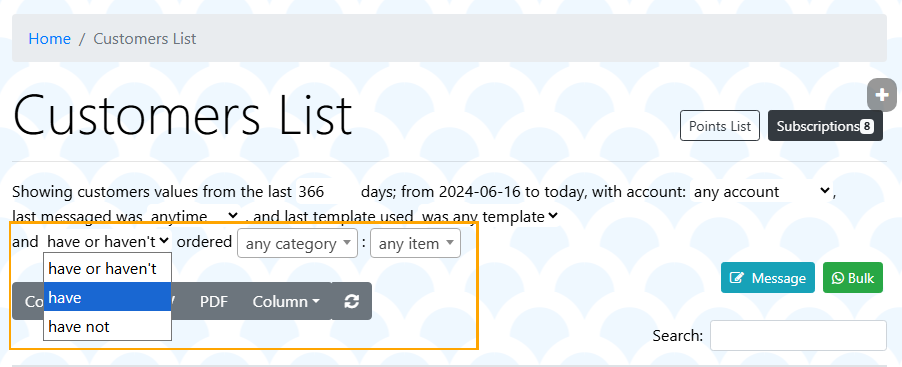Click the Message button with the edit icon
The image size is (902, 367).
click(767, 278)
